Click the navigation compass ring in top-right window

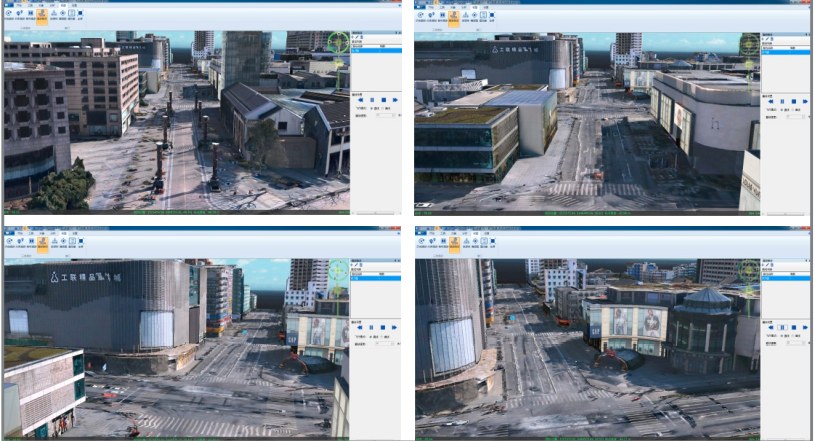pos(749,44)
